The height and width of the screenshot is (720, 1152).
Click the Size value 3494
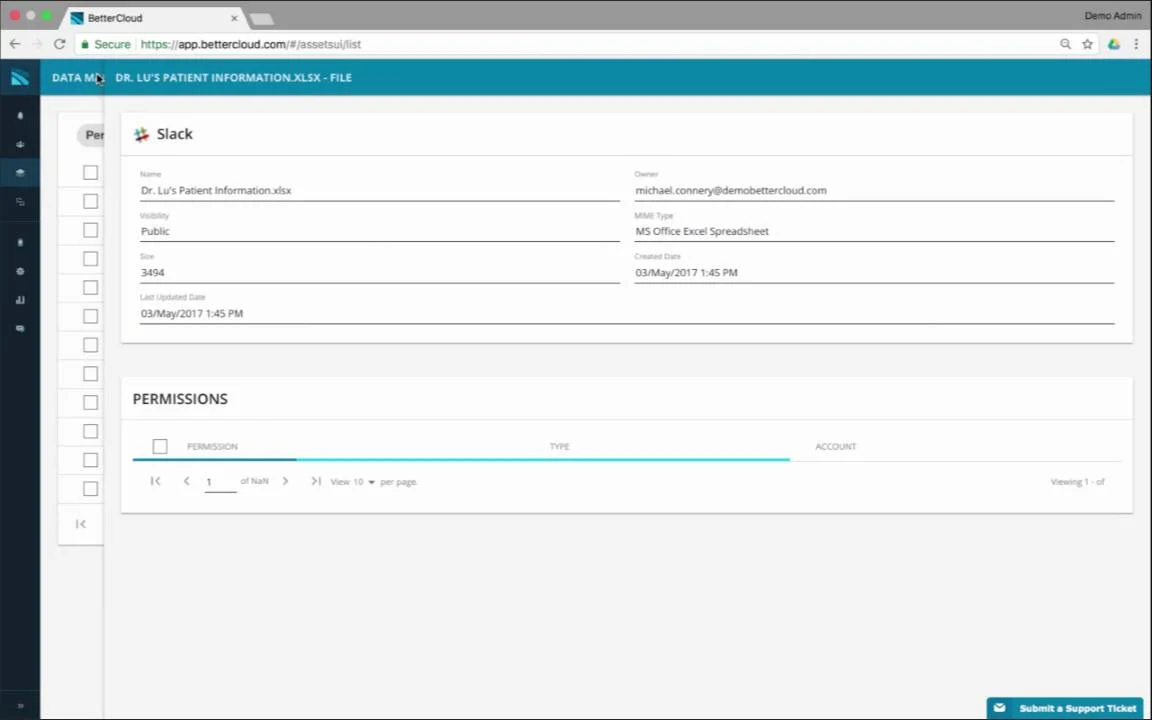pos(380,273)
